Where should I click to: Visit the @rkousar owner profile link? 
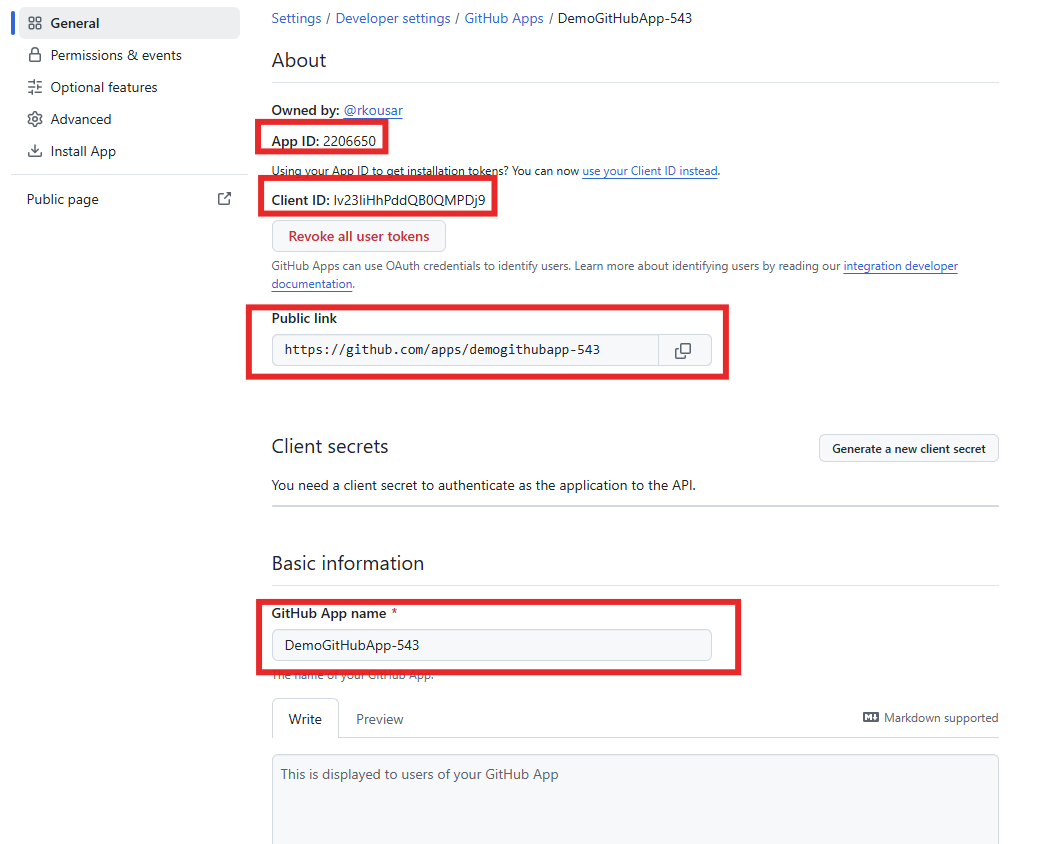(x=372, y=110)
